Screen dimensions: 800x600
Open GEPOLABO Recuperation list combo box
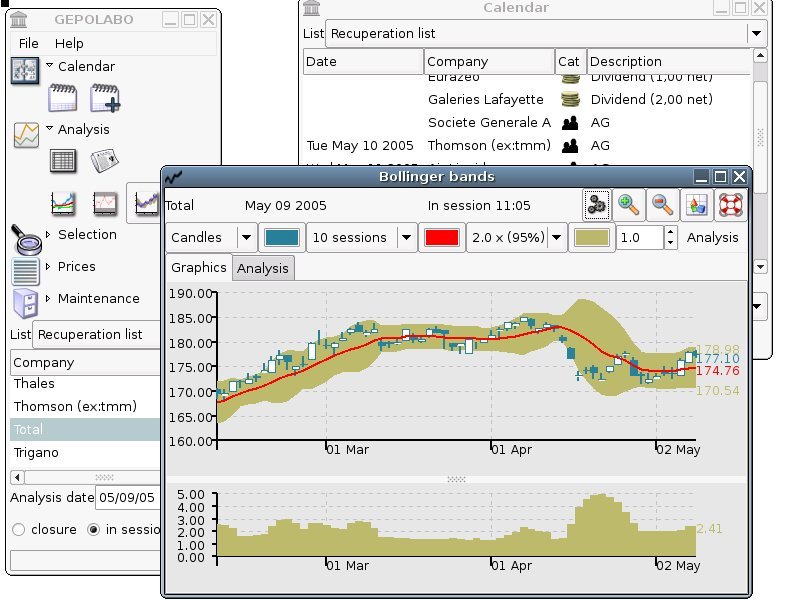[97, 335]
